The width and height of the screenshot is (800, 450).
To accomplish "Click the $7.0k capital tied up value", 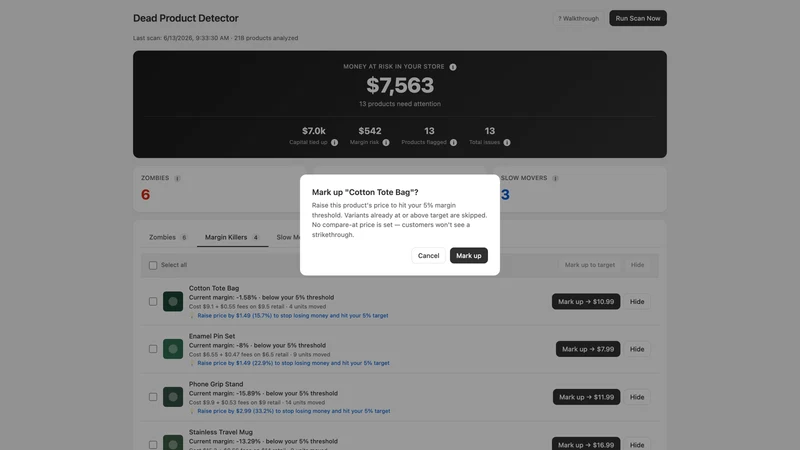I will pos(314,131).
